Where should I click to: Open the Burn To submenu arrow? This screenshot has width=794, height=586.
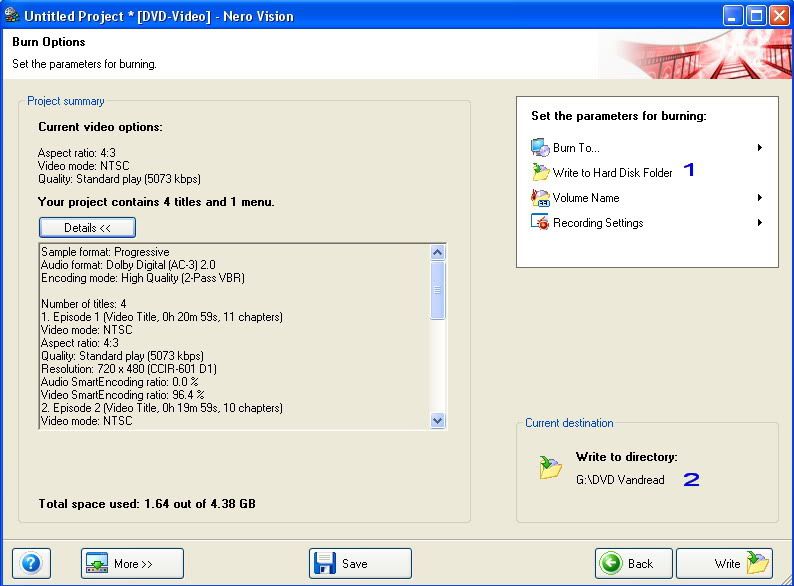[760, 147]
